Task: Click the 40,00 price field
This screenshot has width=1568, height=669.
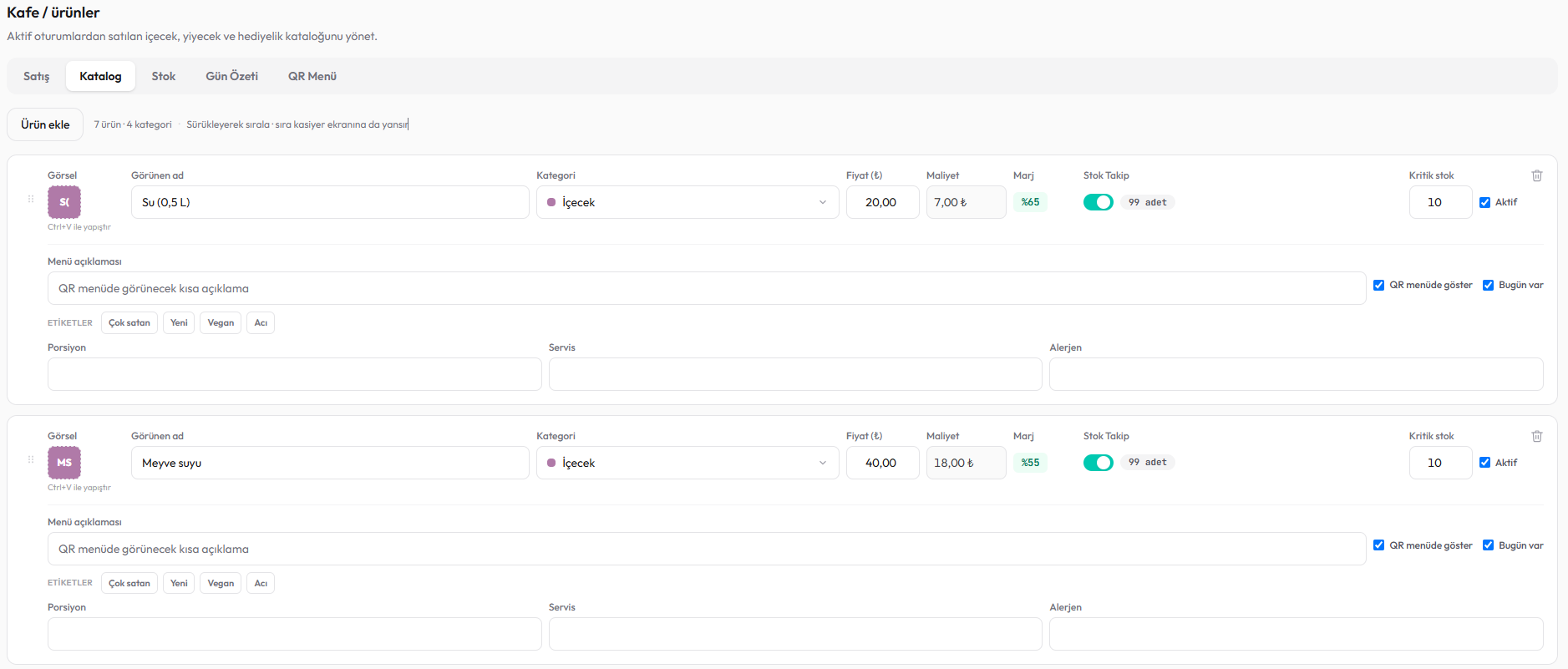Action: (x=883, y=463)
